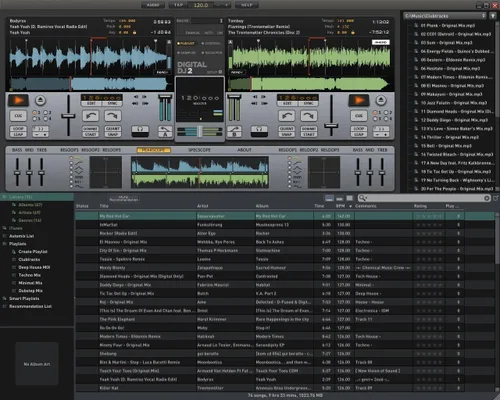Screen dimensions: 500x400
Task: Collapse the Library tree node
Action: click(4, 197)
